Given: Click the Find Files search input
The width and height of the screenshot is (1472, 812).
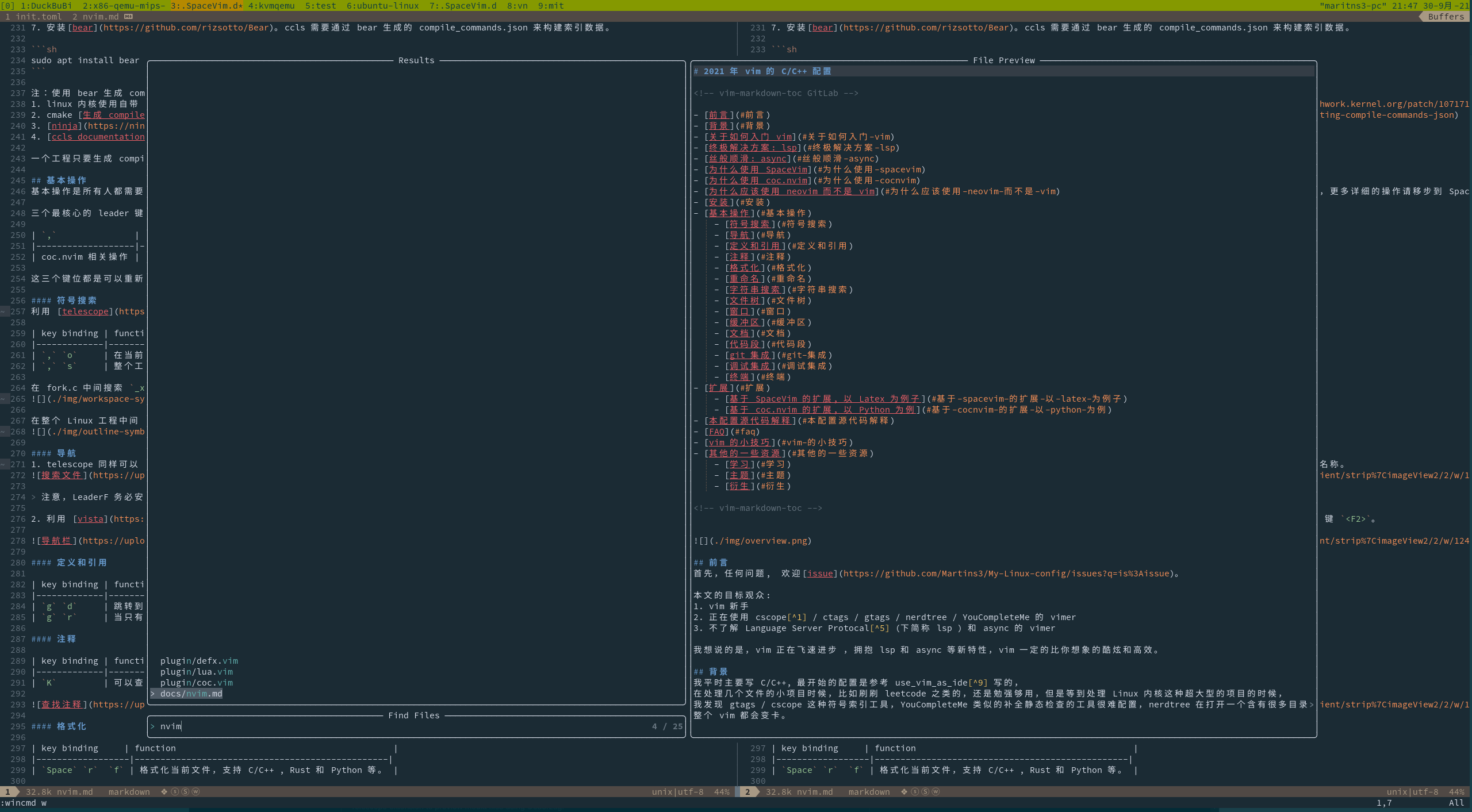Looking at the screenshot, I should (x=416, y=726).
